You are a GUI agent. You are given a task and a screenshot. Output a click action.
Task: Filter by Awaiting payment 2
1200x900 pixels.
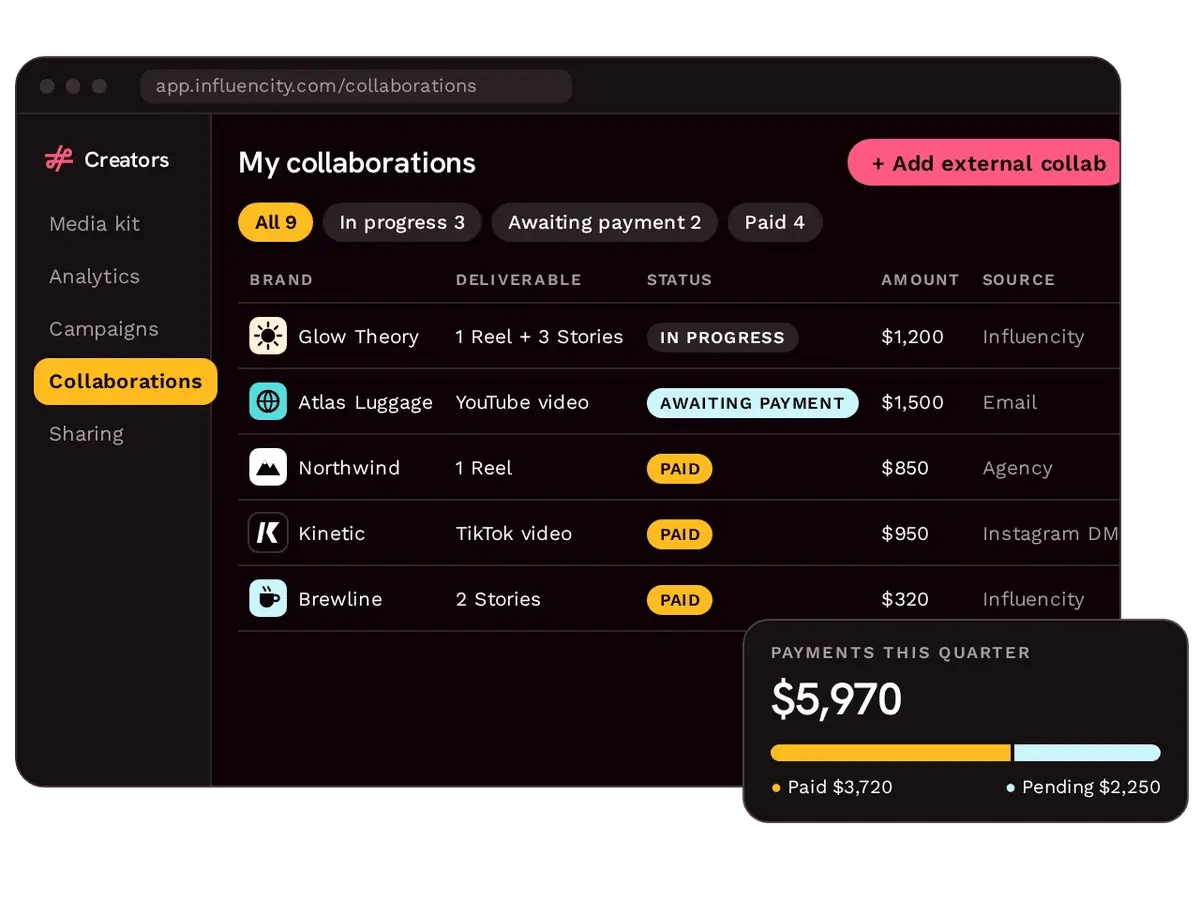605,222
